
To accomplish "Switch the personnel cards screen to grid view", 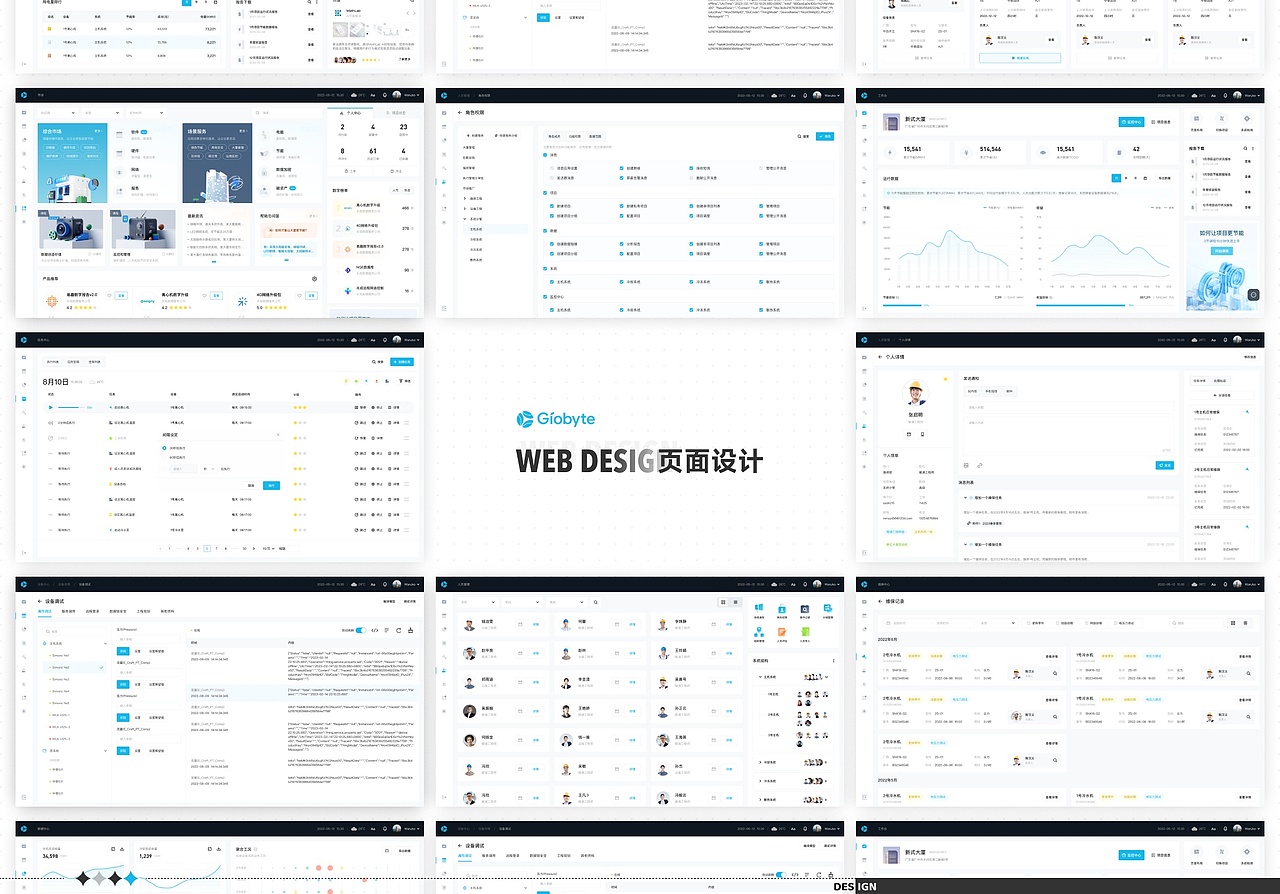I will click(723, 602).
